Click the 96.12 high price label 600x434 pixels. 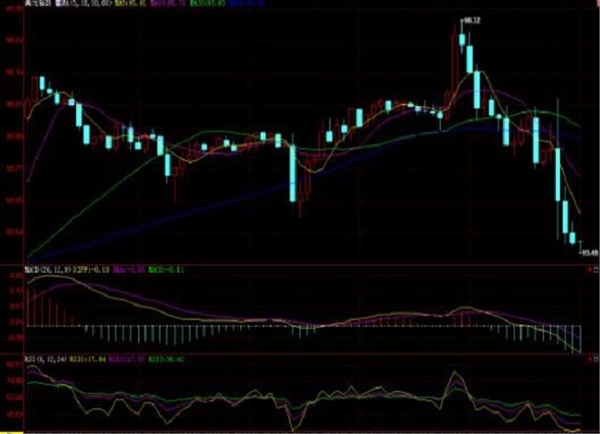(472, 21)
